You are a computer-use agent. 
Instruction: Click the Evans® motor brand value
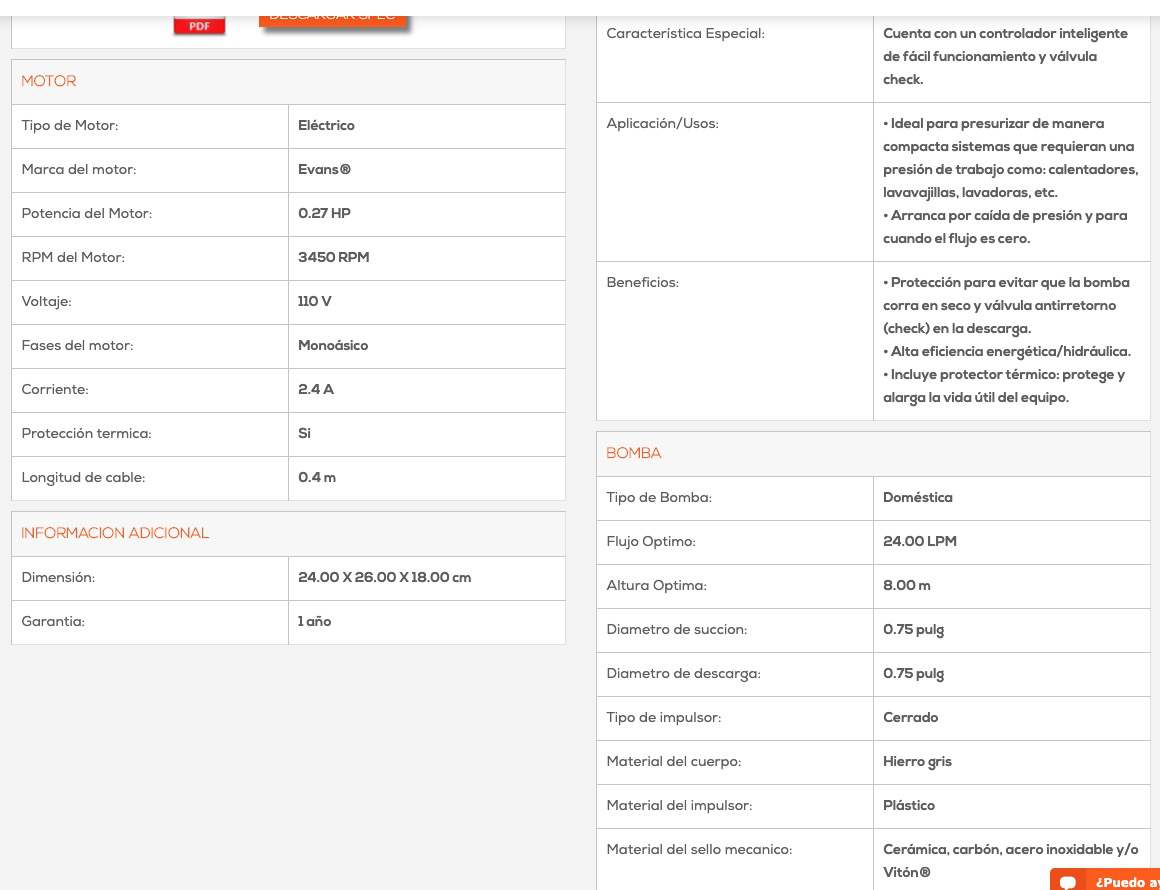pyautogui.click(x=325, y=169)
